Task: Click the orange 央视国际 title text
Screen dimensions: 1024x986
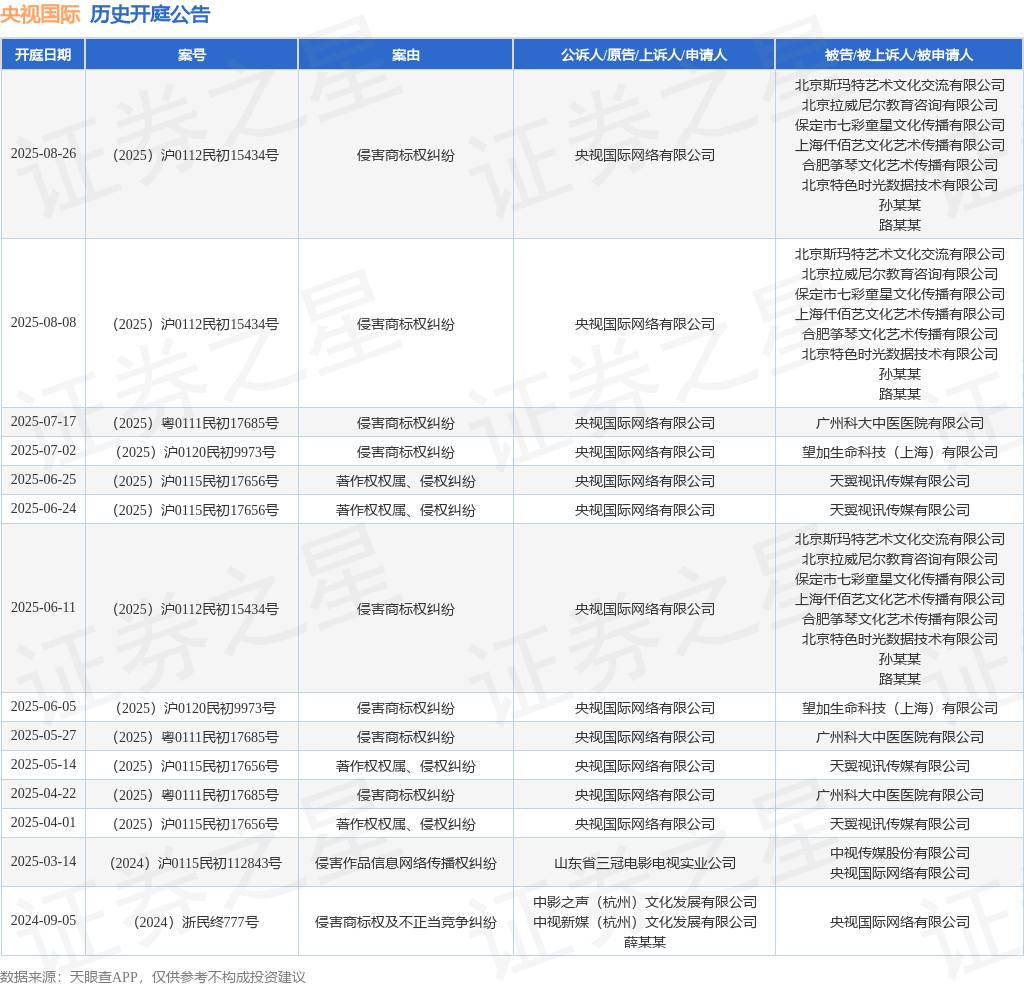Action: [x=40, y=14]
